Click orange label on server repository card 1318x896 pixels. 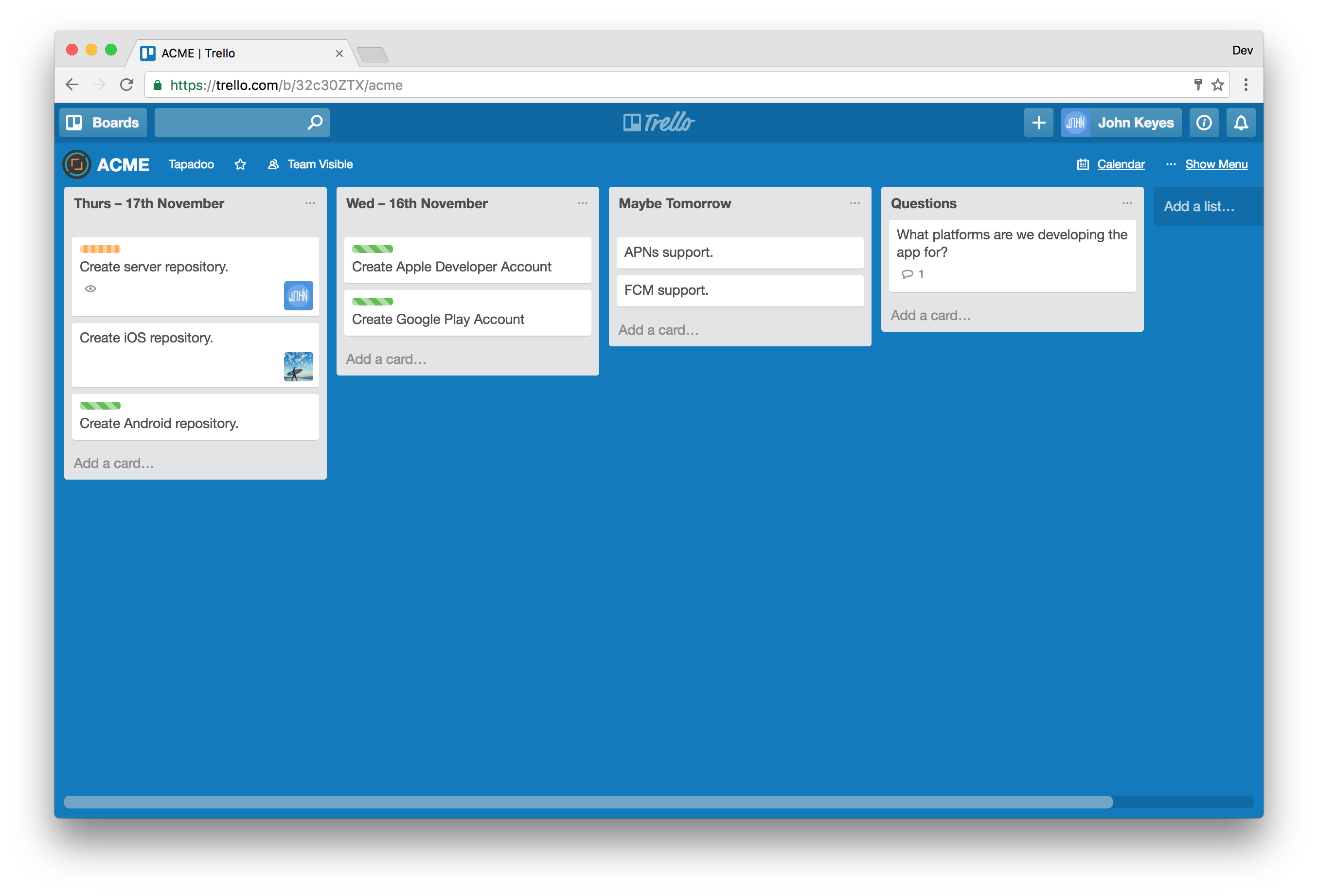tap(100, 249)
